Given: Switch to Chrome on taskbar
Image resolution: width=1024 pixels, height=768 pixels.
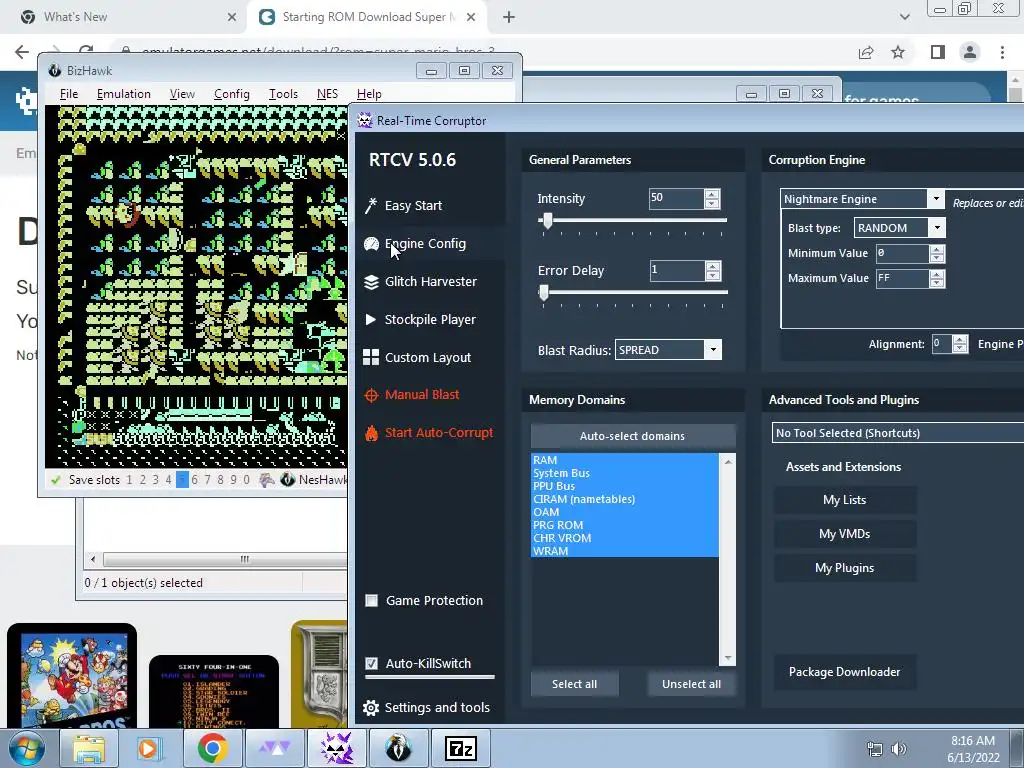Looking at the screenshot, I should click(212, 748).
